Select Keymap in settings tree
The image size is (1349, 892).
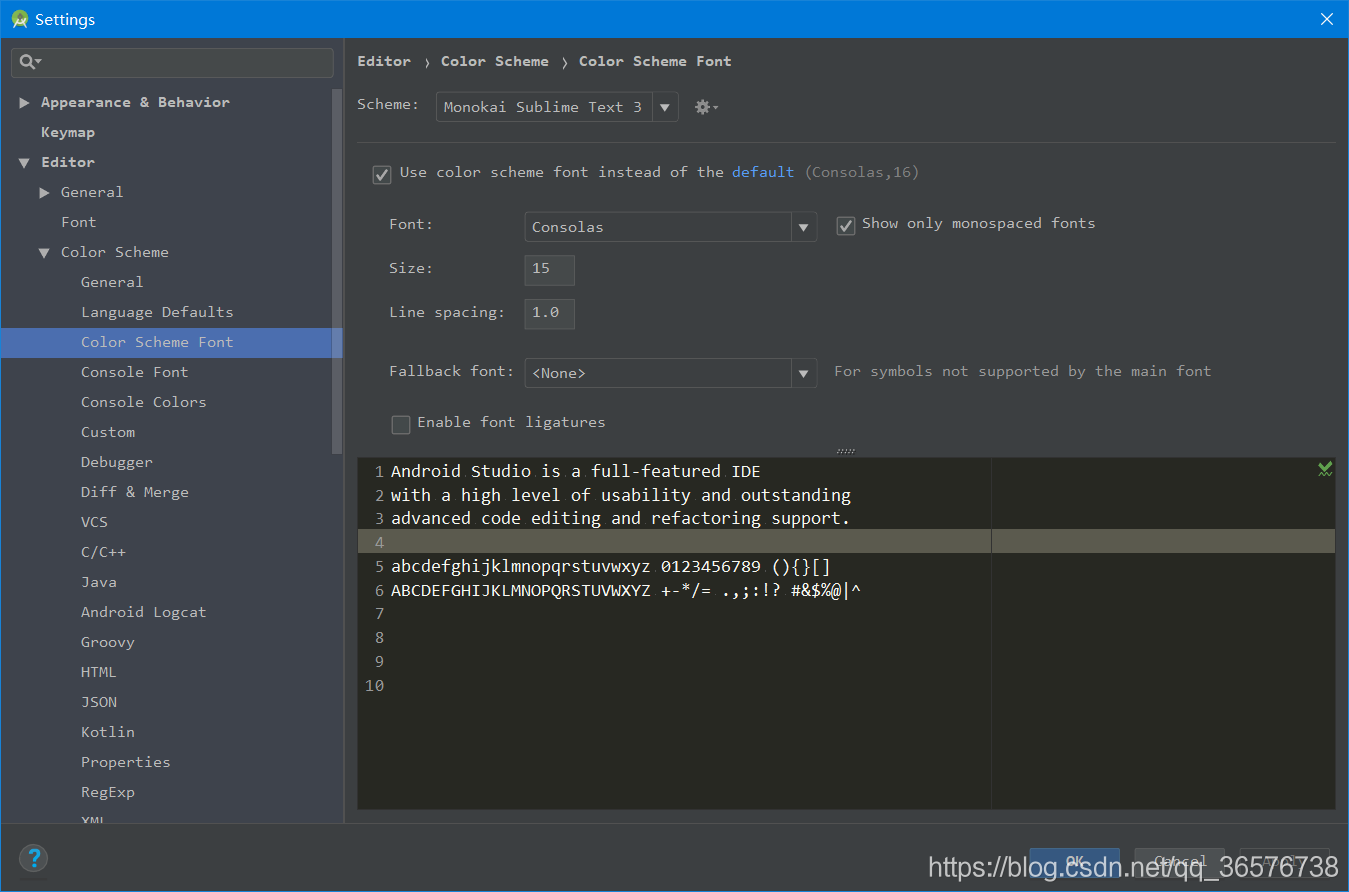point(68,132)
